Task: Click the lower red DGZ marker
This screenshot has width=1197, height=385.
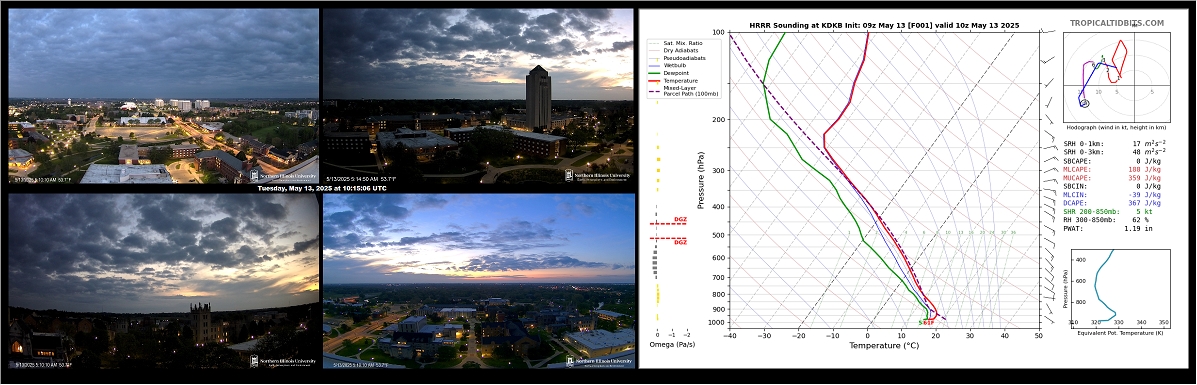Action: (x=669, y=240)
